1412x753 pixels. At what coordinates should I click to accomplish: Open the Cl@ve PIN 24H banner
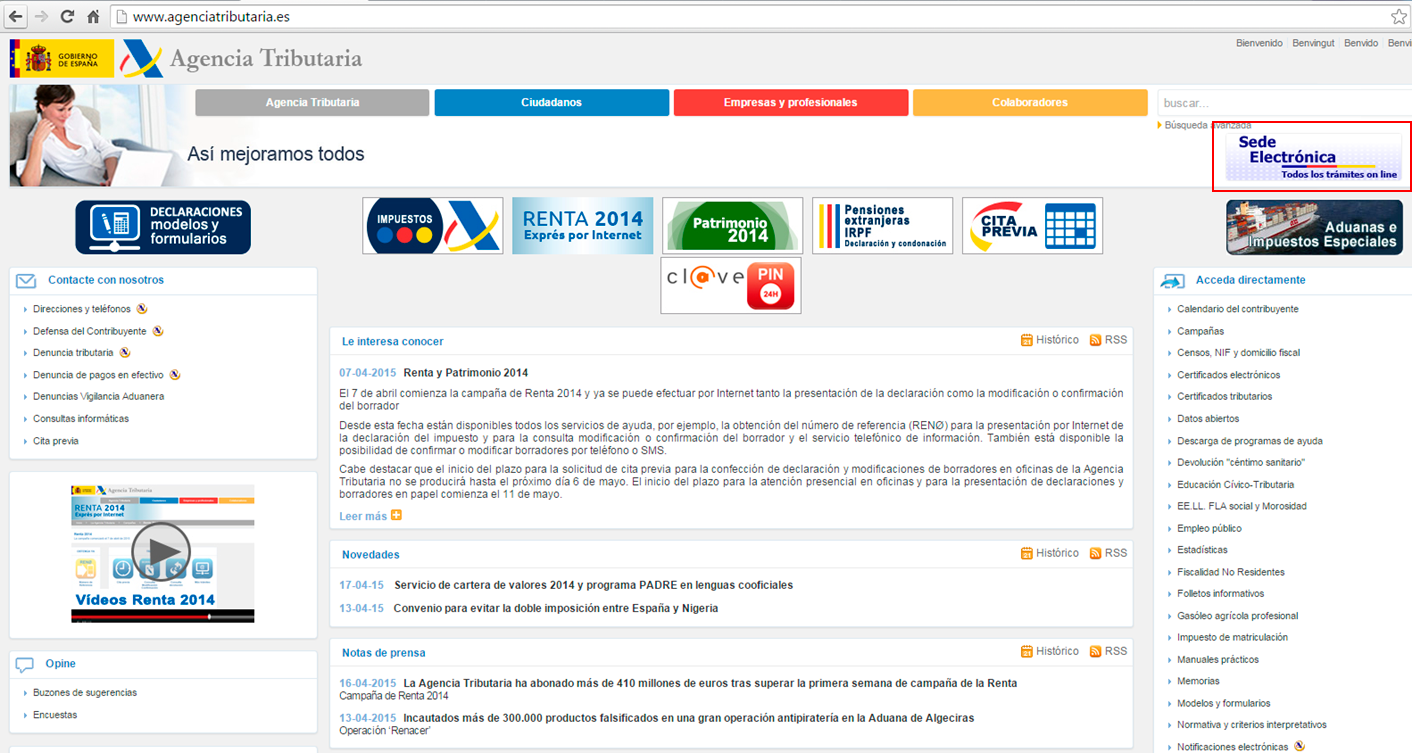coord(731,285)
